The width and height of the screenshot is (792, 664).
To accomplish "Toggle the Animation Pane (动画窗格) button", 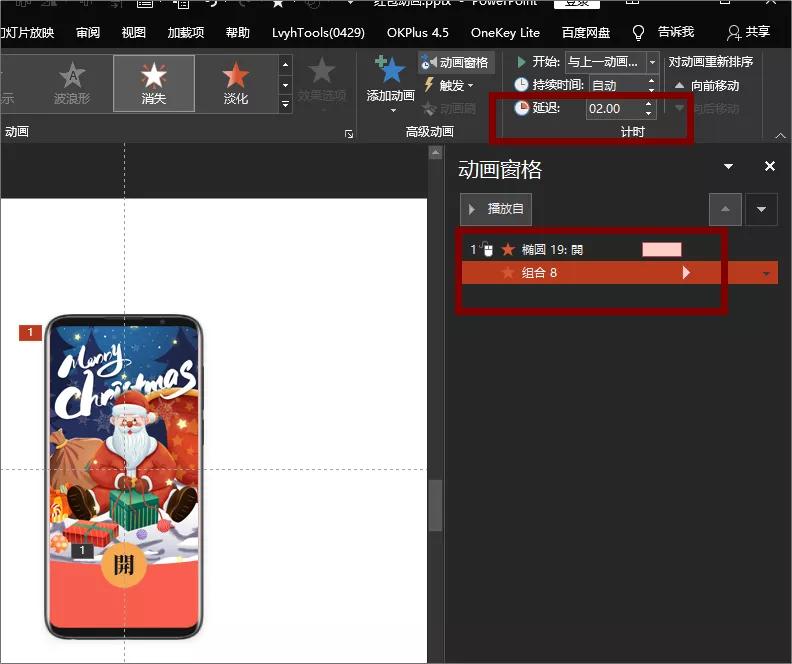I will [455, 62].
